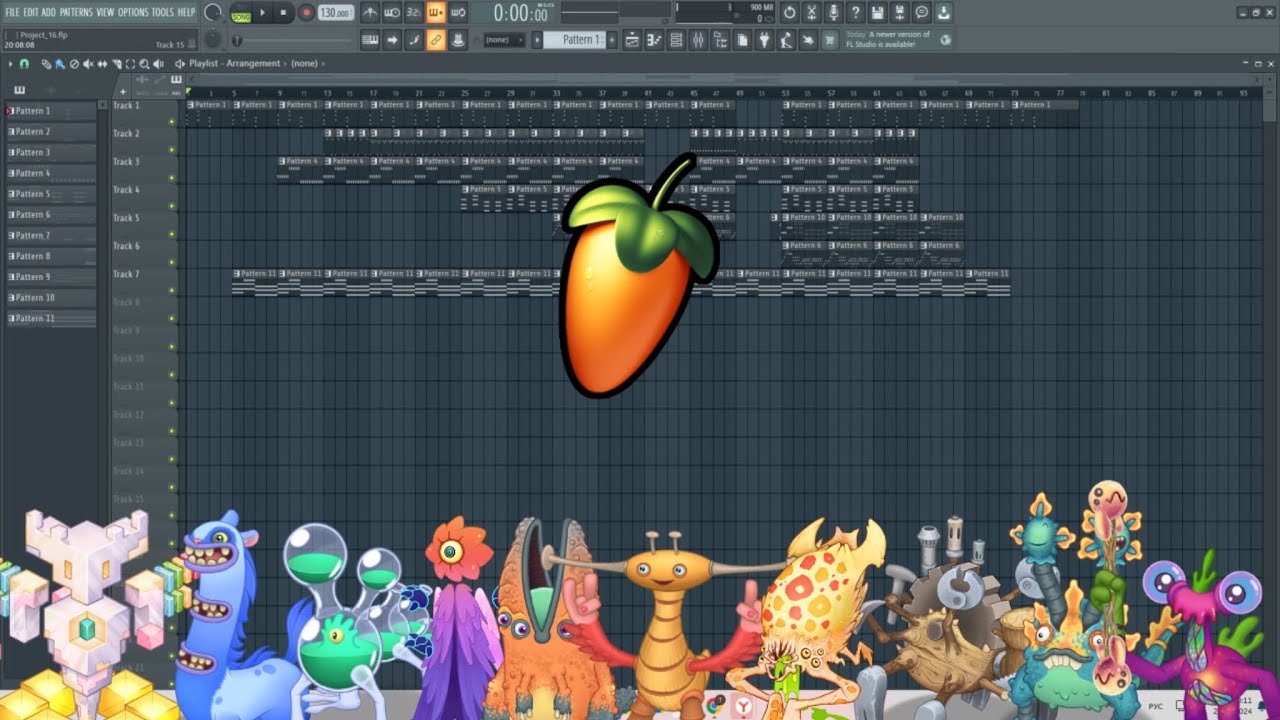The height and width of the screenshot is (720, 1280).
Task: Select the pencil draw tool in playlist
Action: coord(46,63)
